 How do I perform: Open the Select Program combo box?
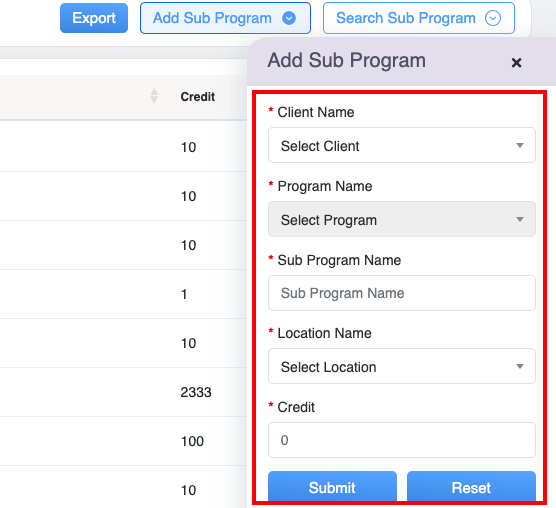click(x=402, y=219)
